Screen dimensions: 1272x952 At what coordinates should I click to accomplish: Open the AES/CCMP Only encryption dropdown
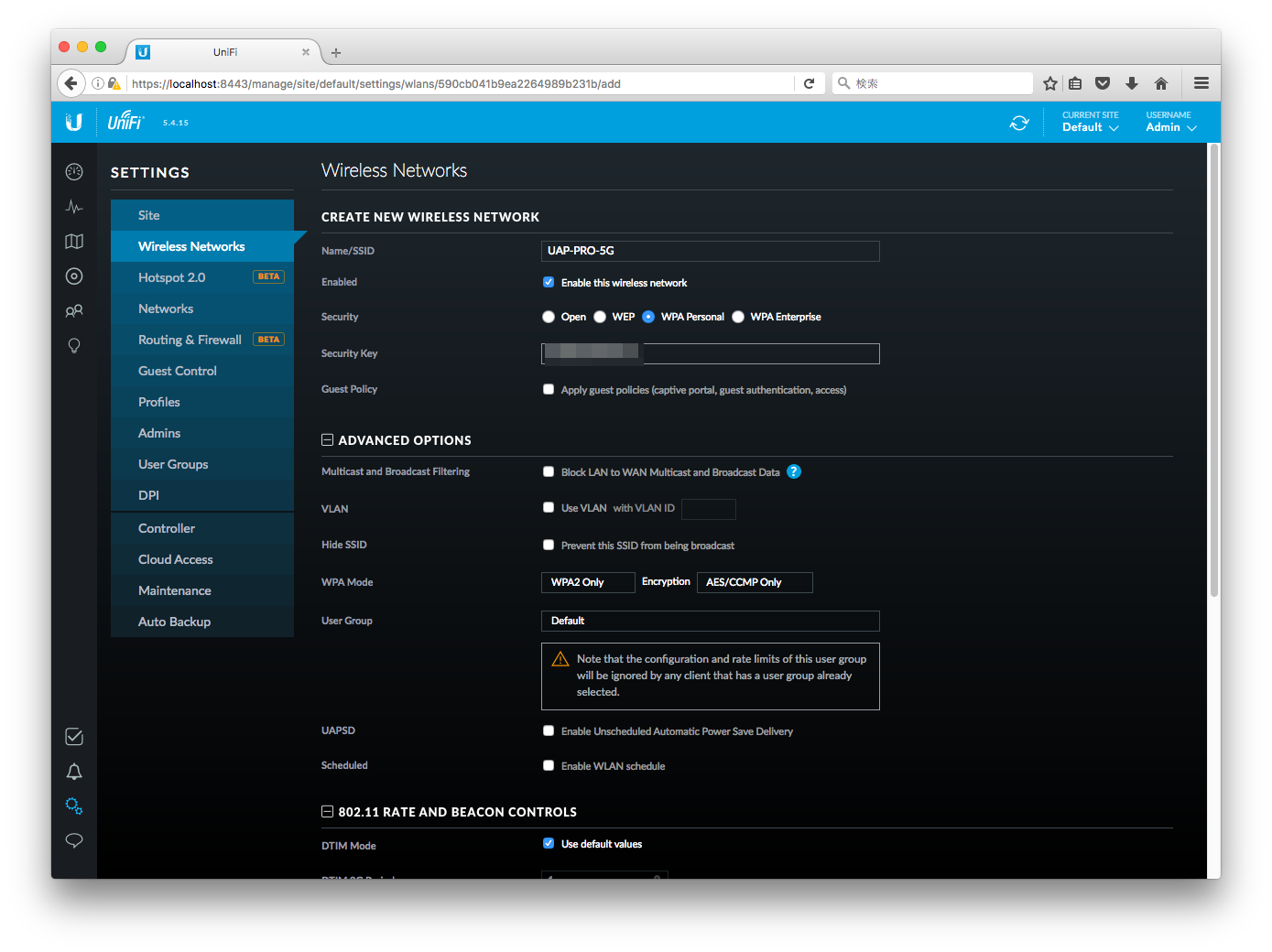pos(755,582)
